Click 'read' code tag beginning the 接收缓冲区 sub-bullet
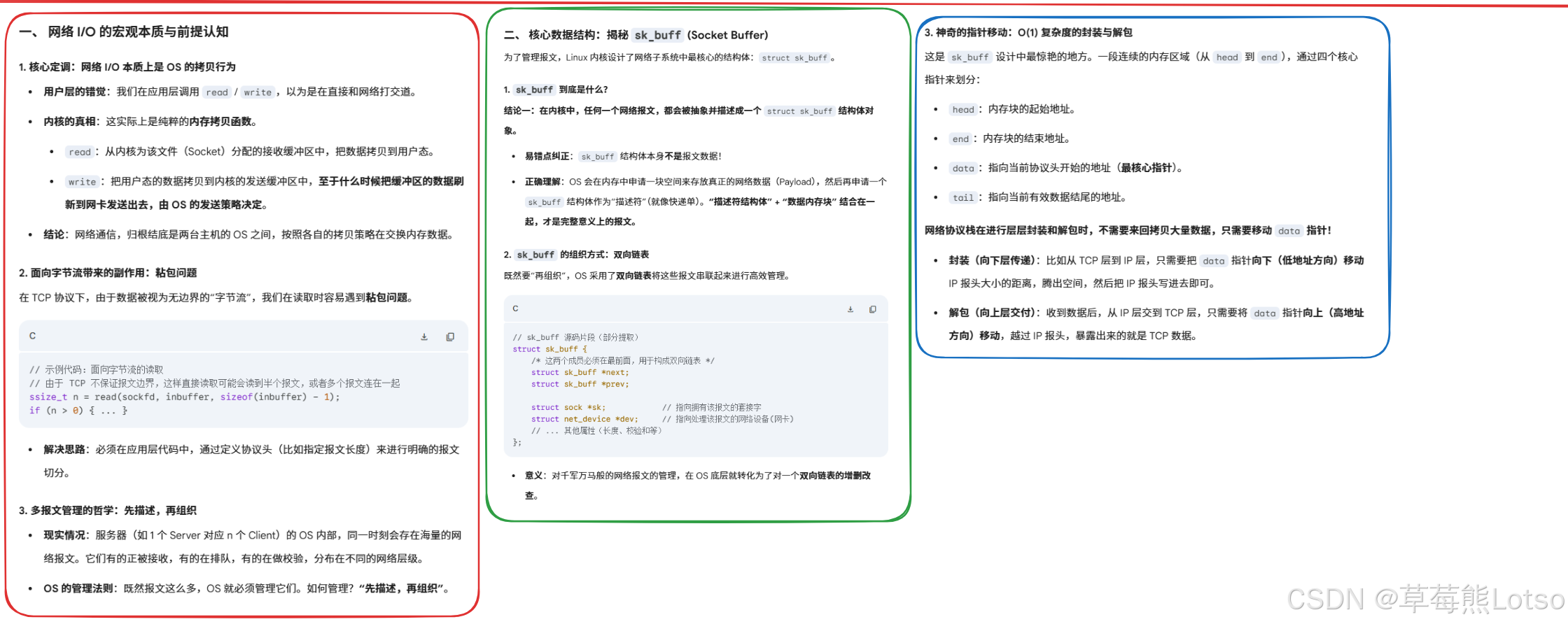 click(x=80, y=152)
